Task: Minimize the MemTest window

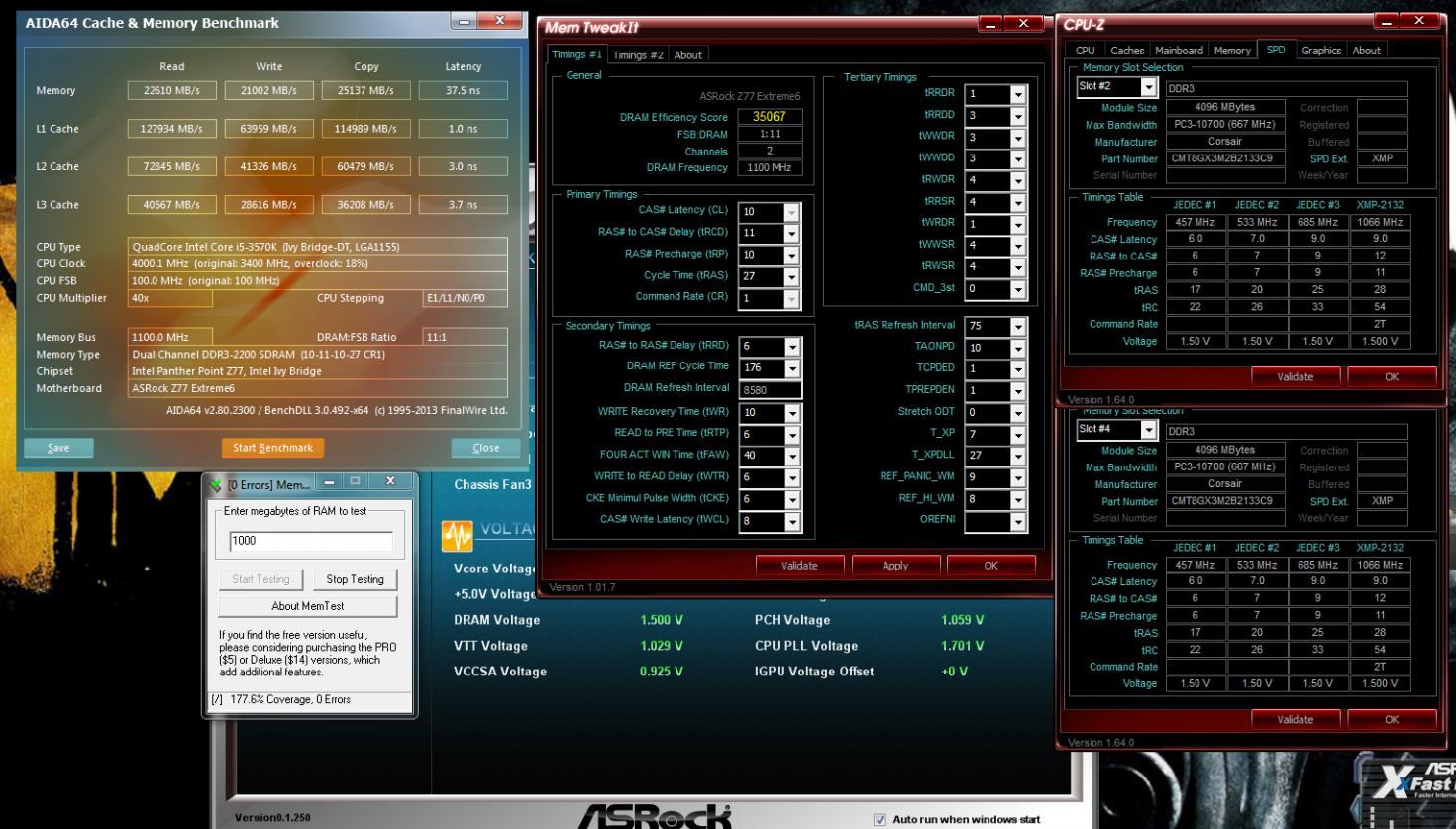Action: point(330,481)
